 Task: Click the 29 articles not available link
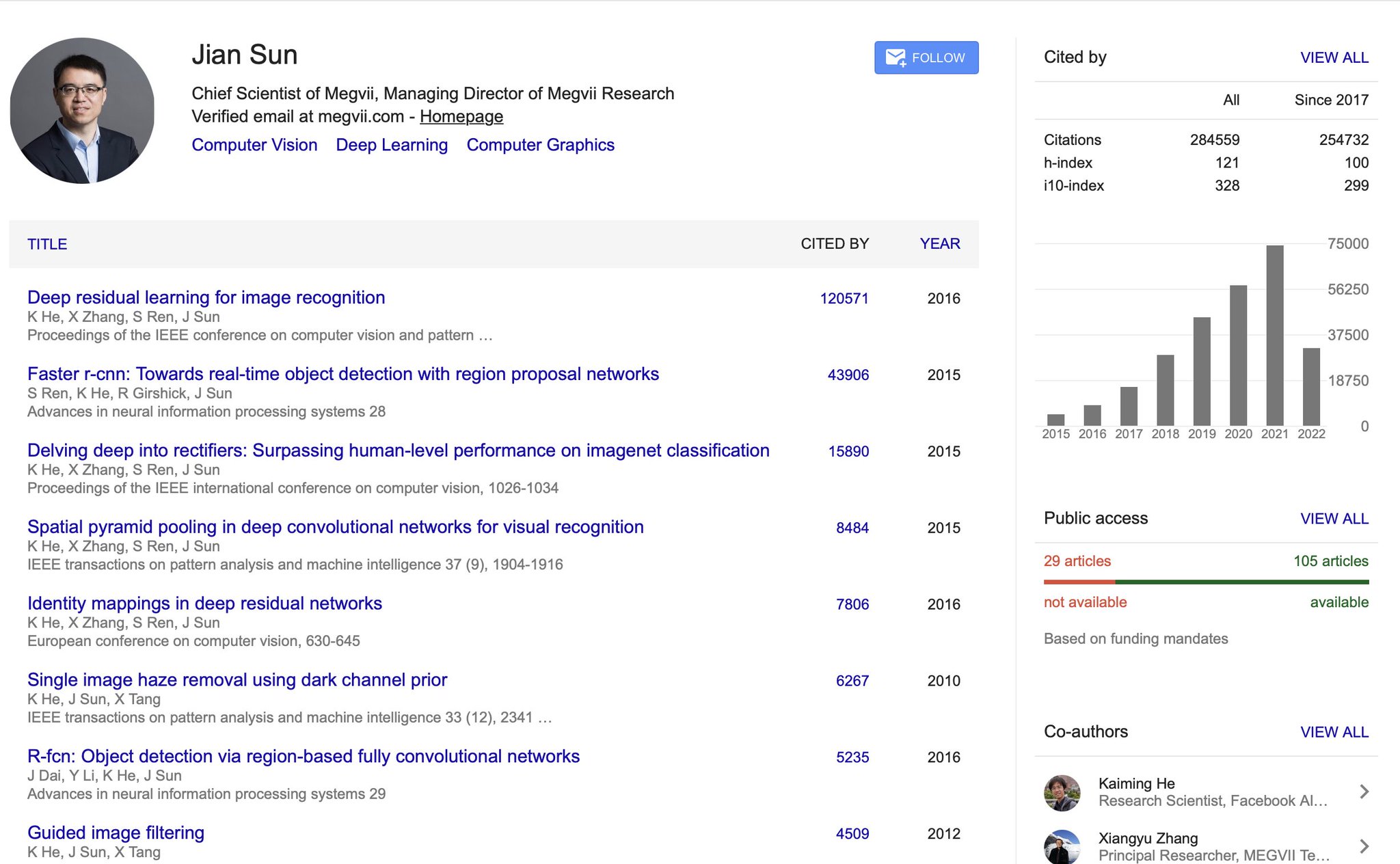tap(1077, 561)
